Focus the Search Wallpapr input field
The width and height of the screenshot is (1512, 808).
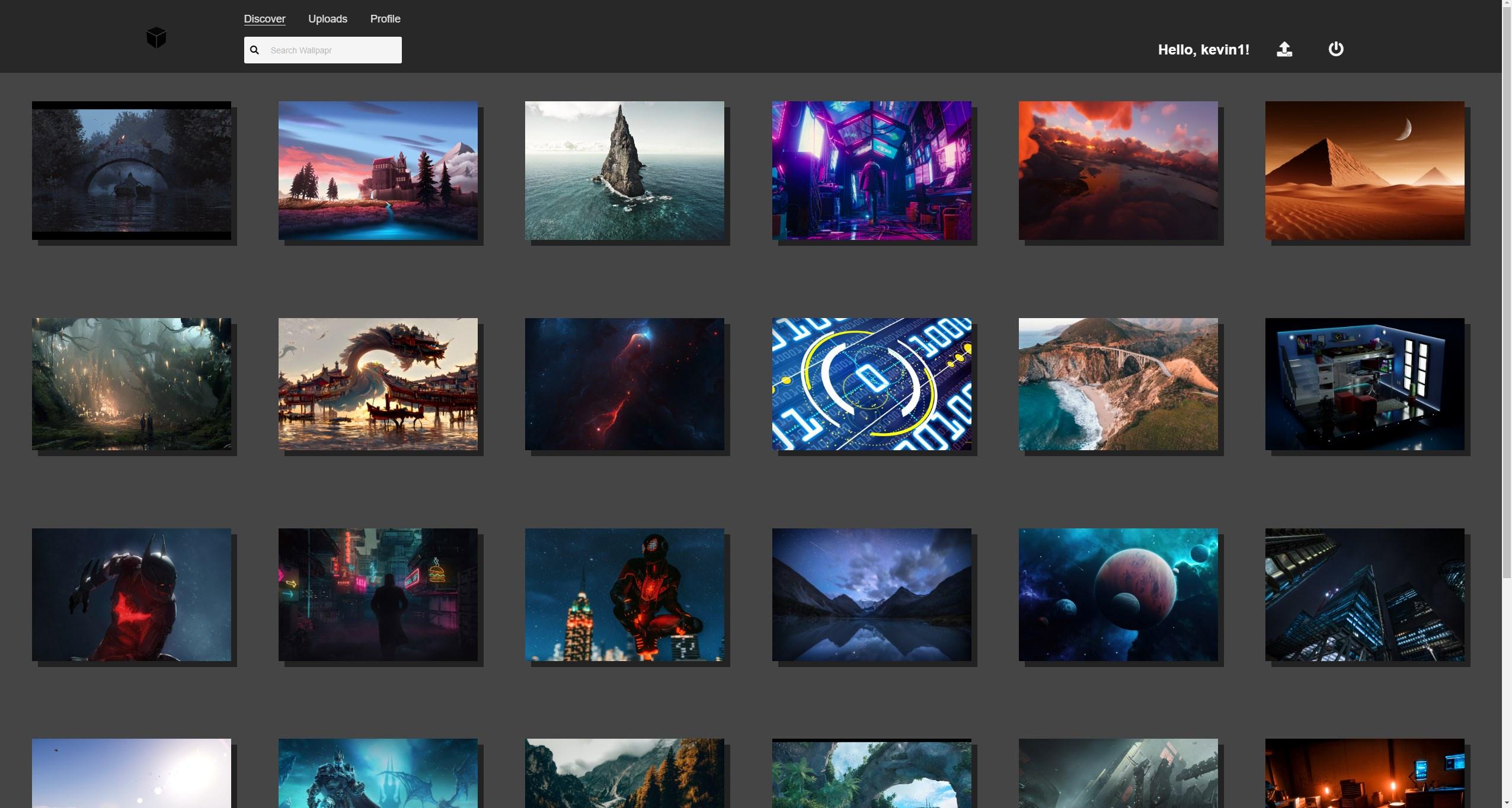[332, 50]
